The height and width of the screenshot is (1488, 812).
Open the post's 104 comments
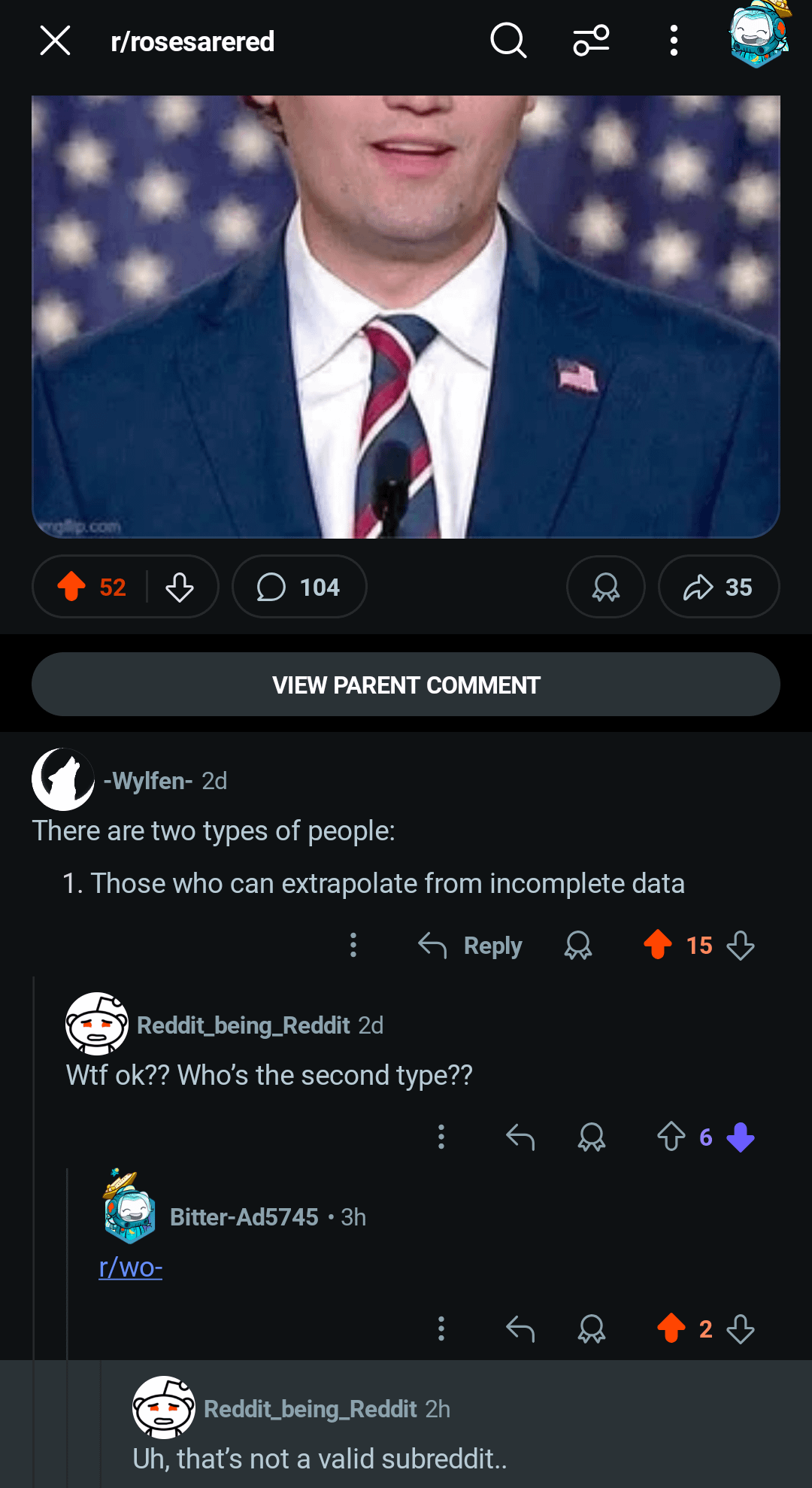pos(299,587)
